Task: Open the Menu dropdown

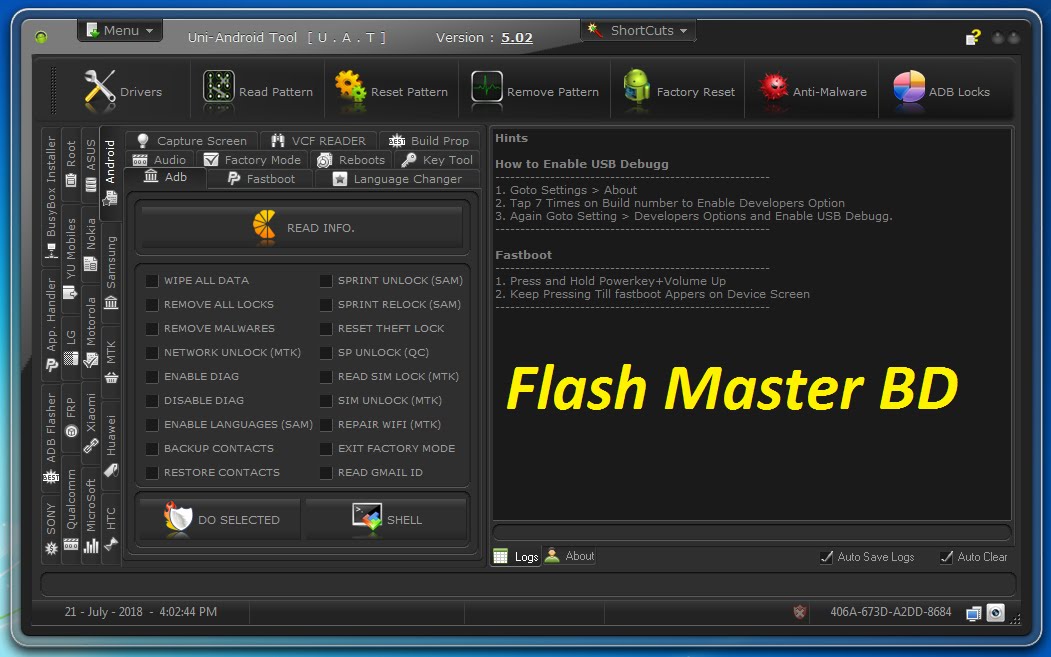Action: (120, 30)
